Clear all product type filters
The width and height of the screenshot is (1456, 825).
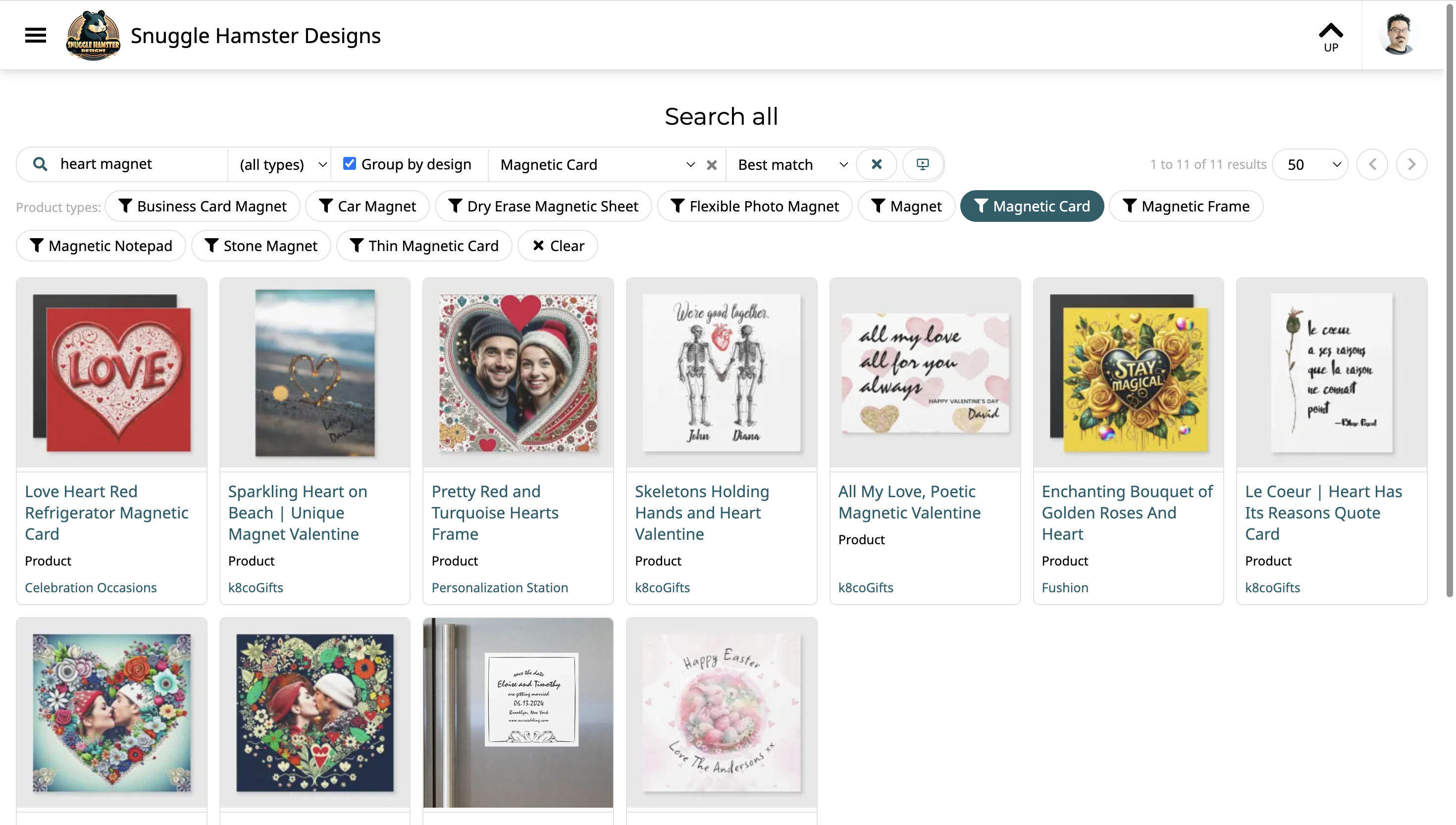point(558,246)
